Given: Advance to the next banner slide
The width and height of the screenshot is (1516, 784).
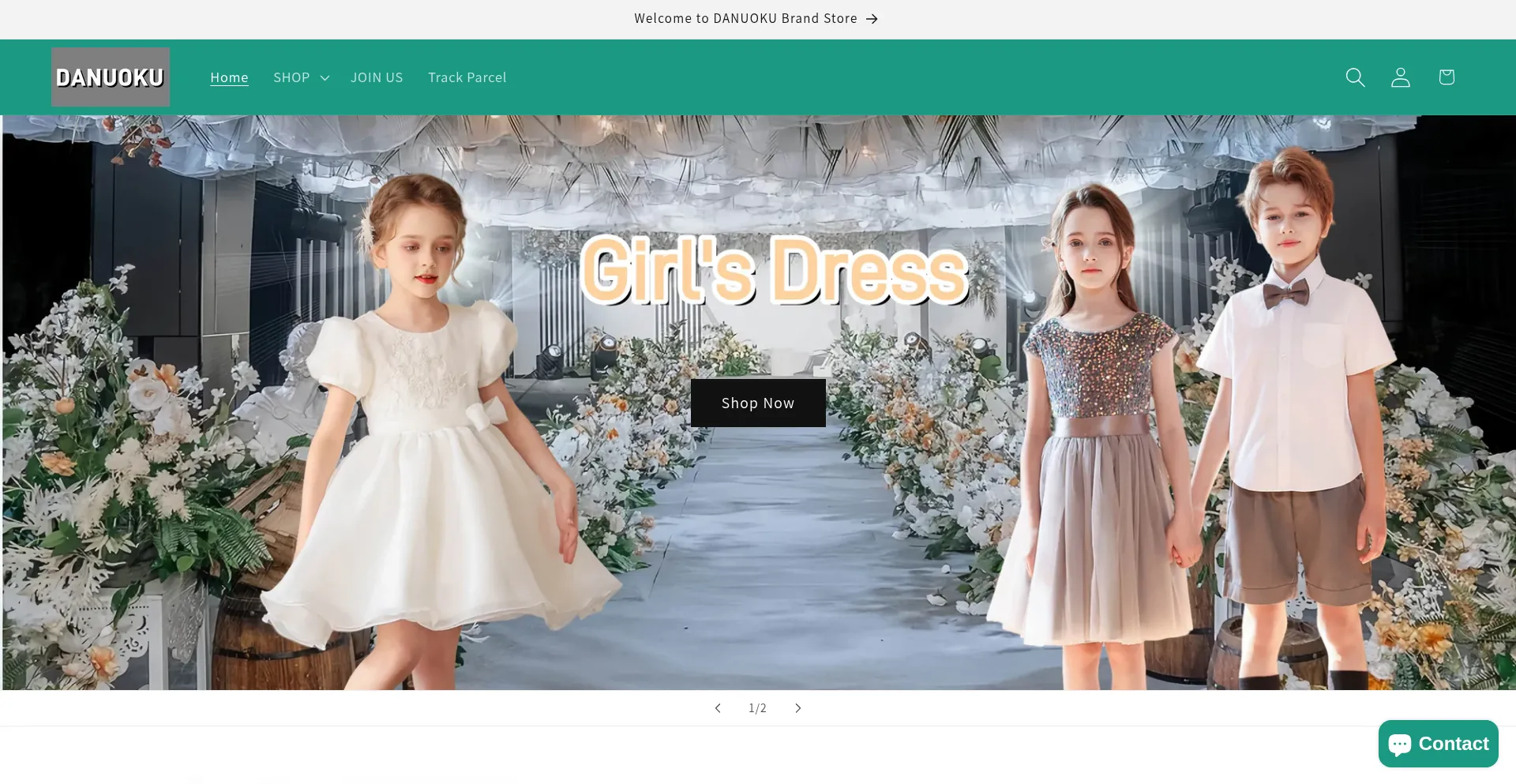Looking at the screenshot, I should pos(798,708).
